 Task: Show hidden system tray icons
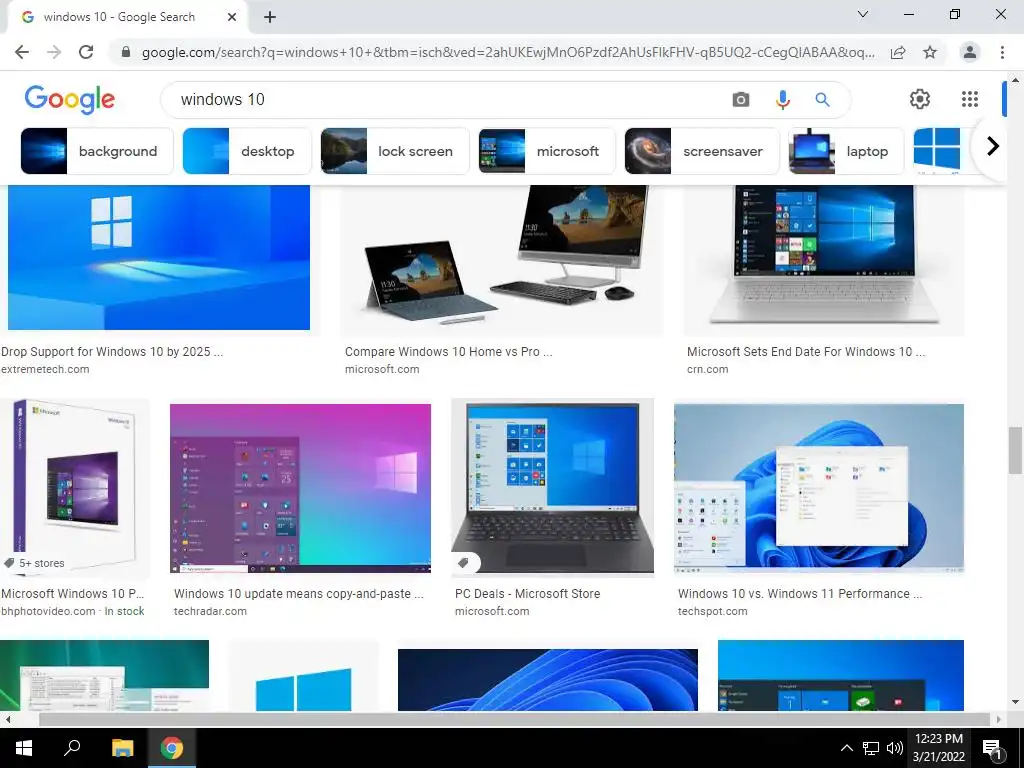coord(846,748)
